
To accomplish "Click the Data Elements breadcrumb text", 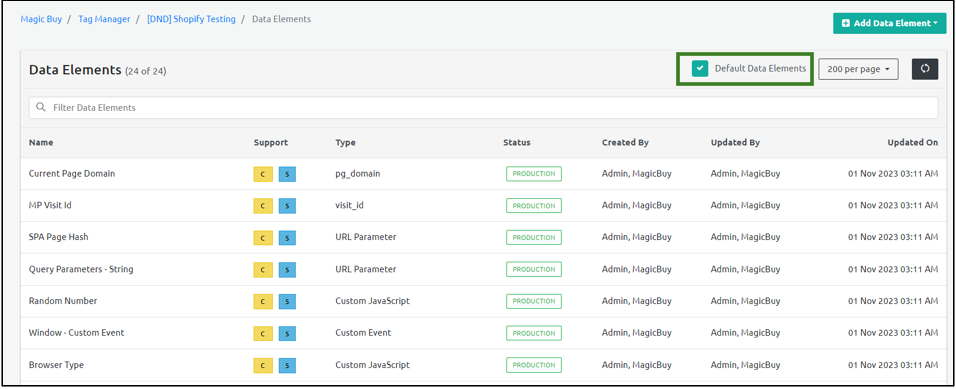I will point(282,19).
